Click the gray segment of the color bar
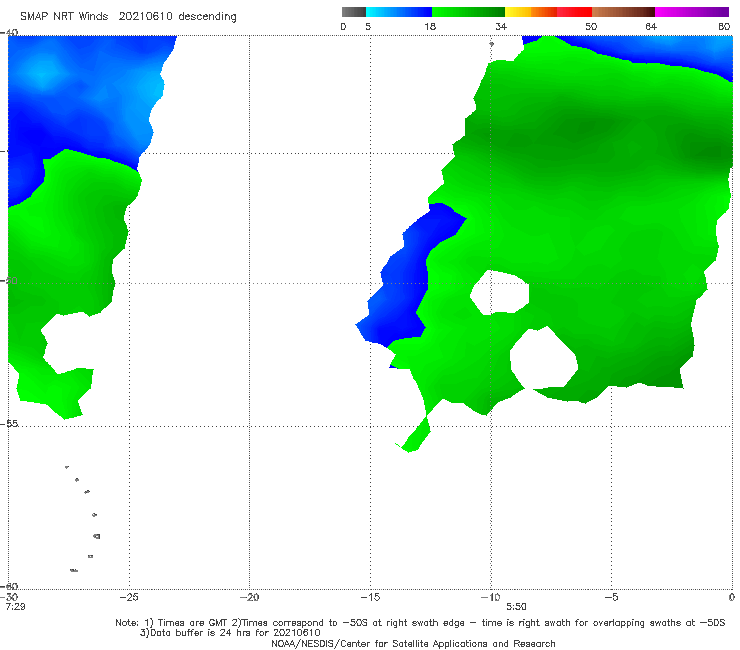 point(354,12)
